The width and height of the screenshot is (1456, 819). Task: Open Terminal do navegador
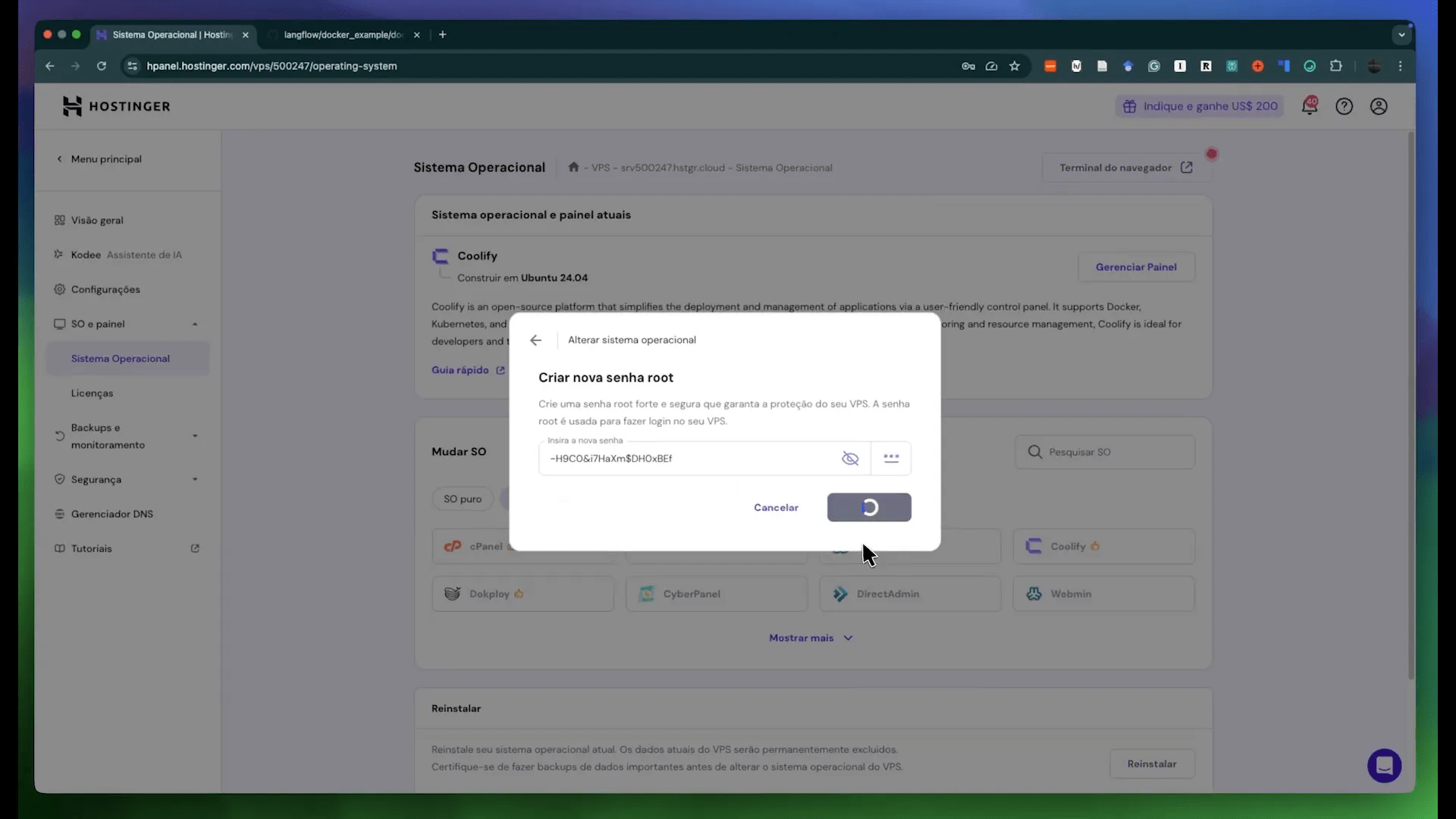tap(1126, 168)
